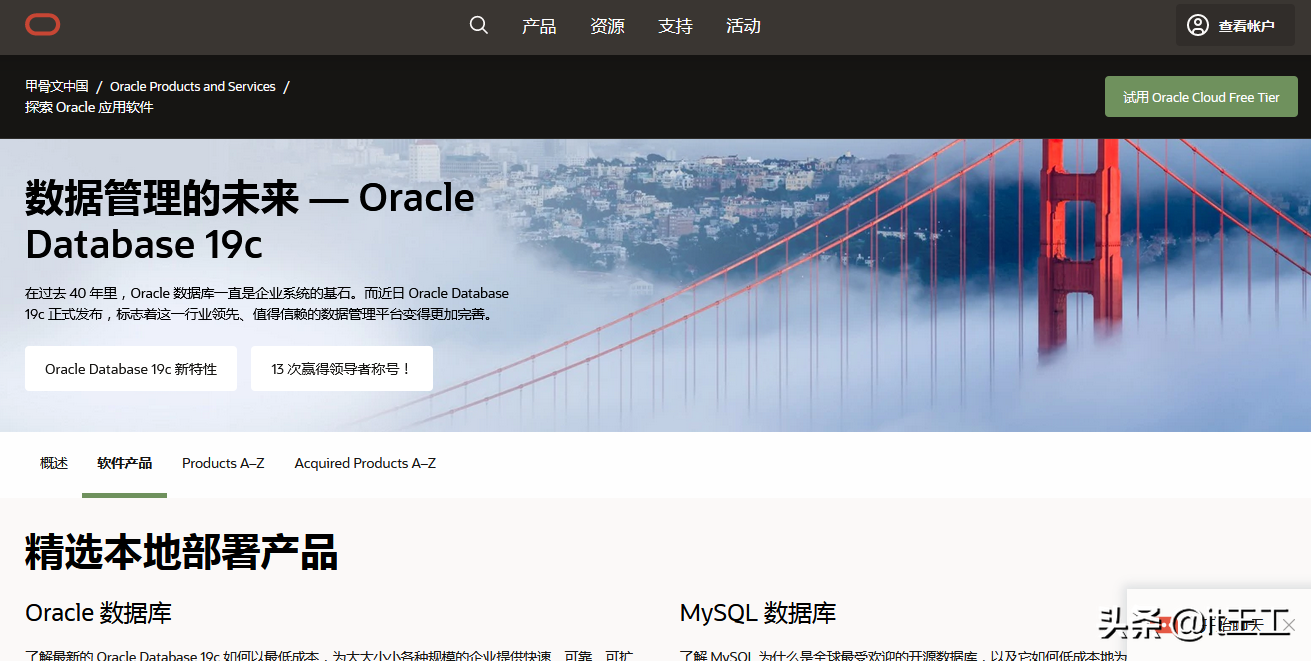Click the 精选本地部署产品 heading
Image resolution: width=1311 pixels, height=661 pixels.
click(181, 552)
